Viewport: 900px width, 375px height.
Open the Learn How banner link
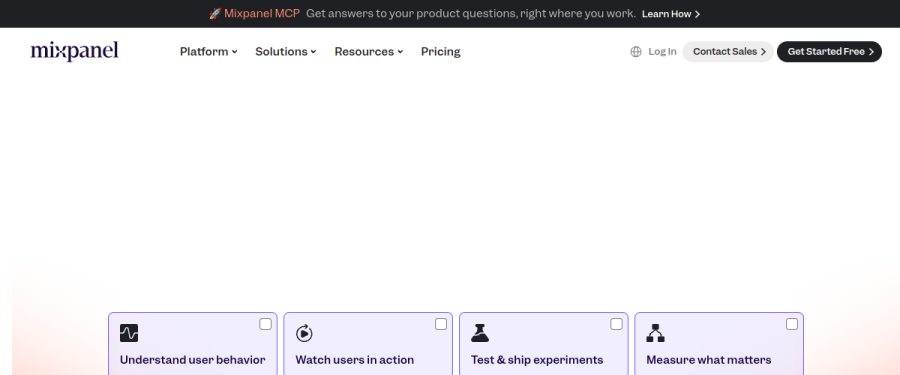point(671,14)
